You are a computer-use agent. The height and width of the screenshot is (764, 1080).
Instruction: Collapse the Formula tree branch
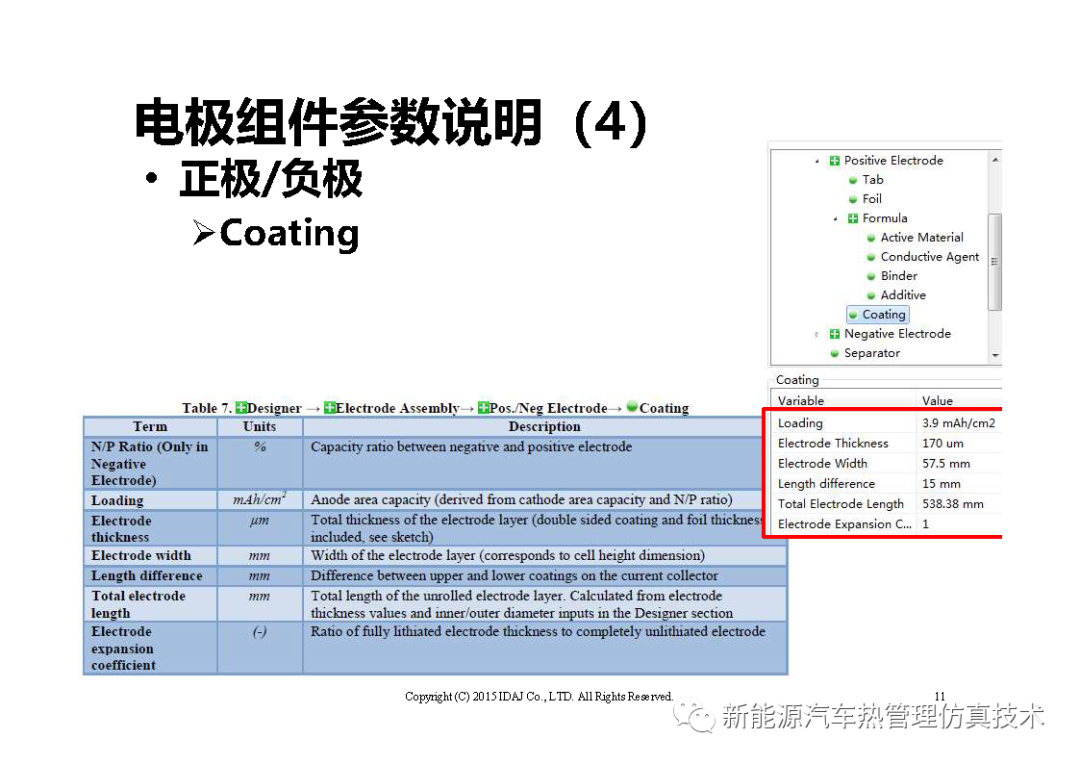pyautogui.click(x=835, y=219)
